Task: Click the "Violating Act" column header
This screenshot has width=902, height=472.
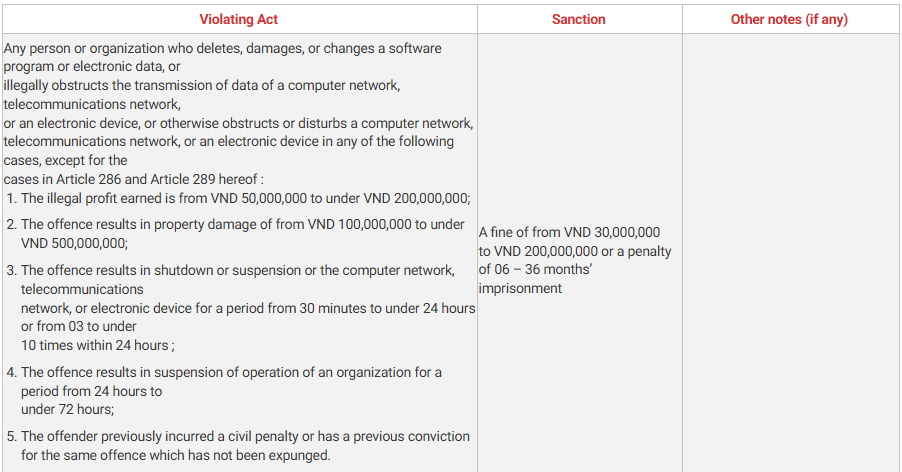Action: (238, 19)
